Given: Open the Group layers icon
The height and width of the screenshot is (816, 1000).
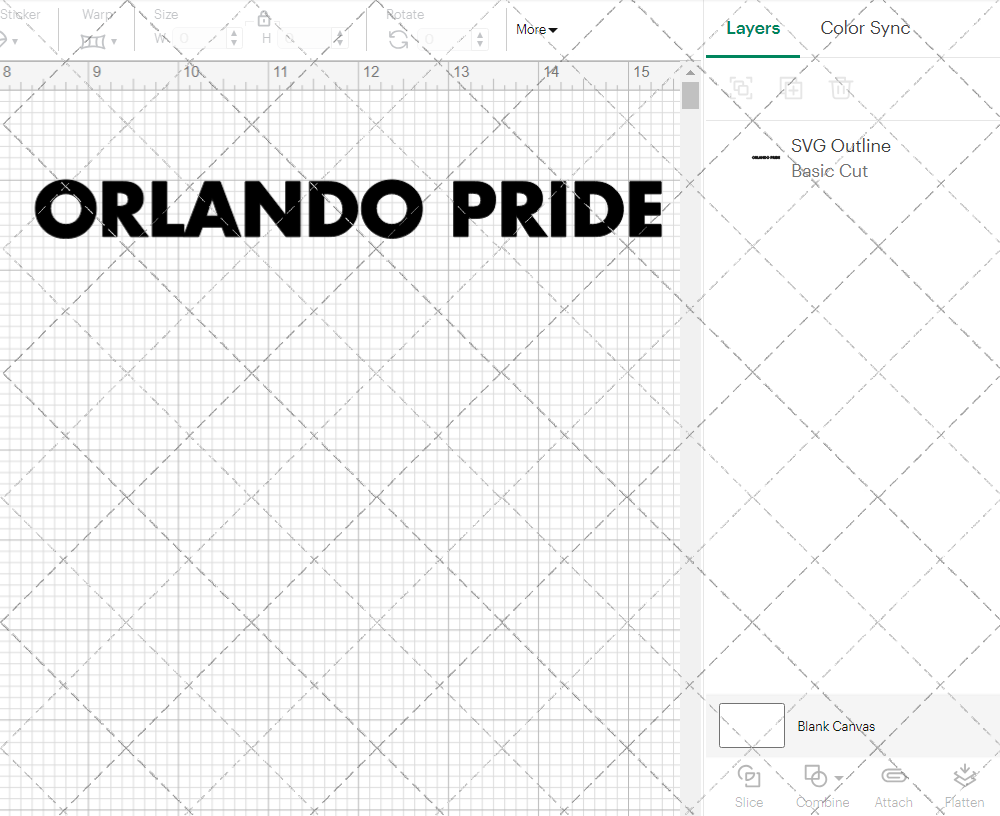Looking at the screenshot, I should tap(741, 88).
